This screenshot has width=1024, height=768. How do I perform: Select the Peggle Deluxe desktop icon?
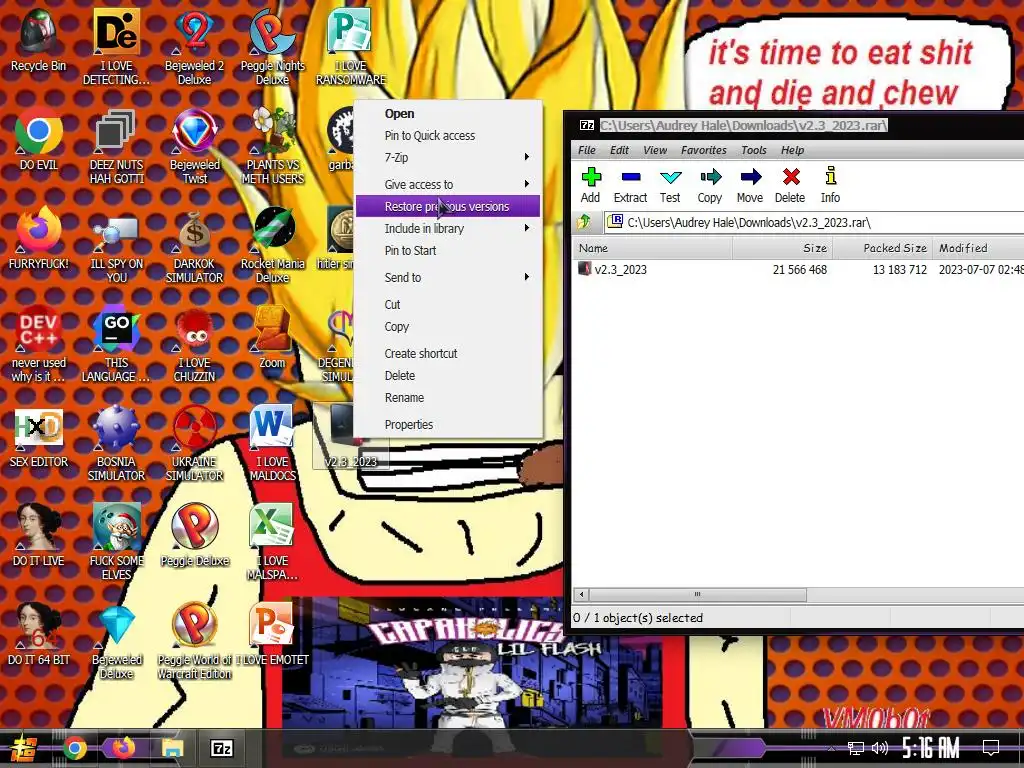[195, 534]
